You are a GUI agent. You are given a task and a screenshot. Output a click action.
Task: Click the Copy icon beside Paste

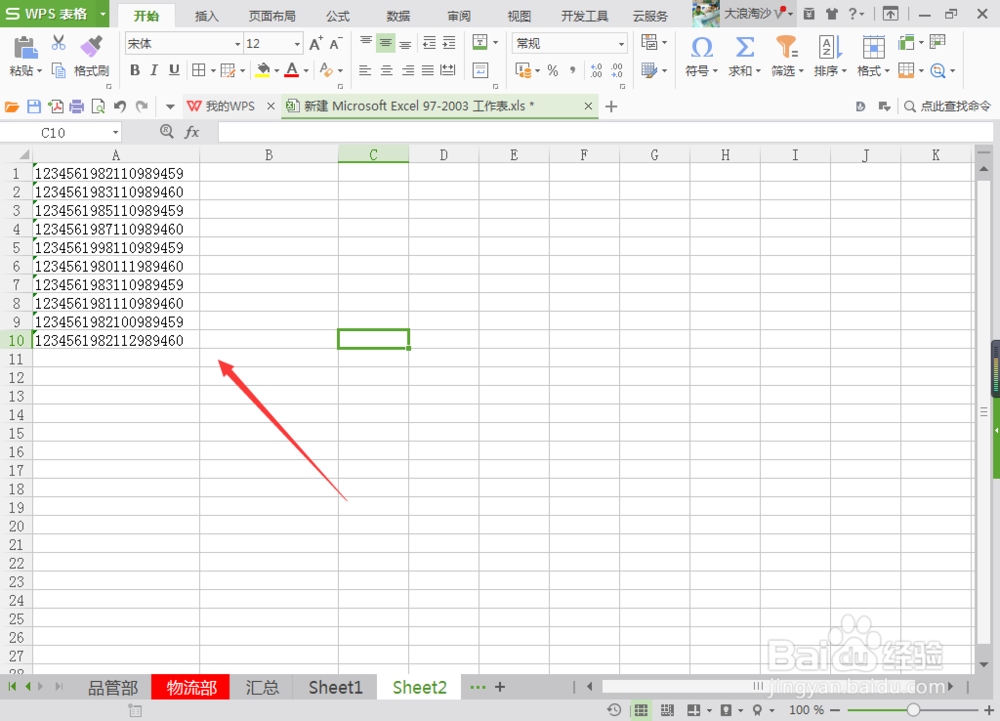(x=59, y=70)
